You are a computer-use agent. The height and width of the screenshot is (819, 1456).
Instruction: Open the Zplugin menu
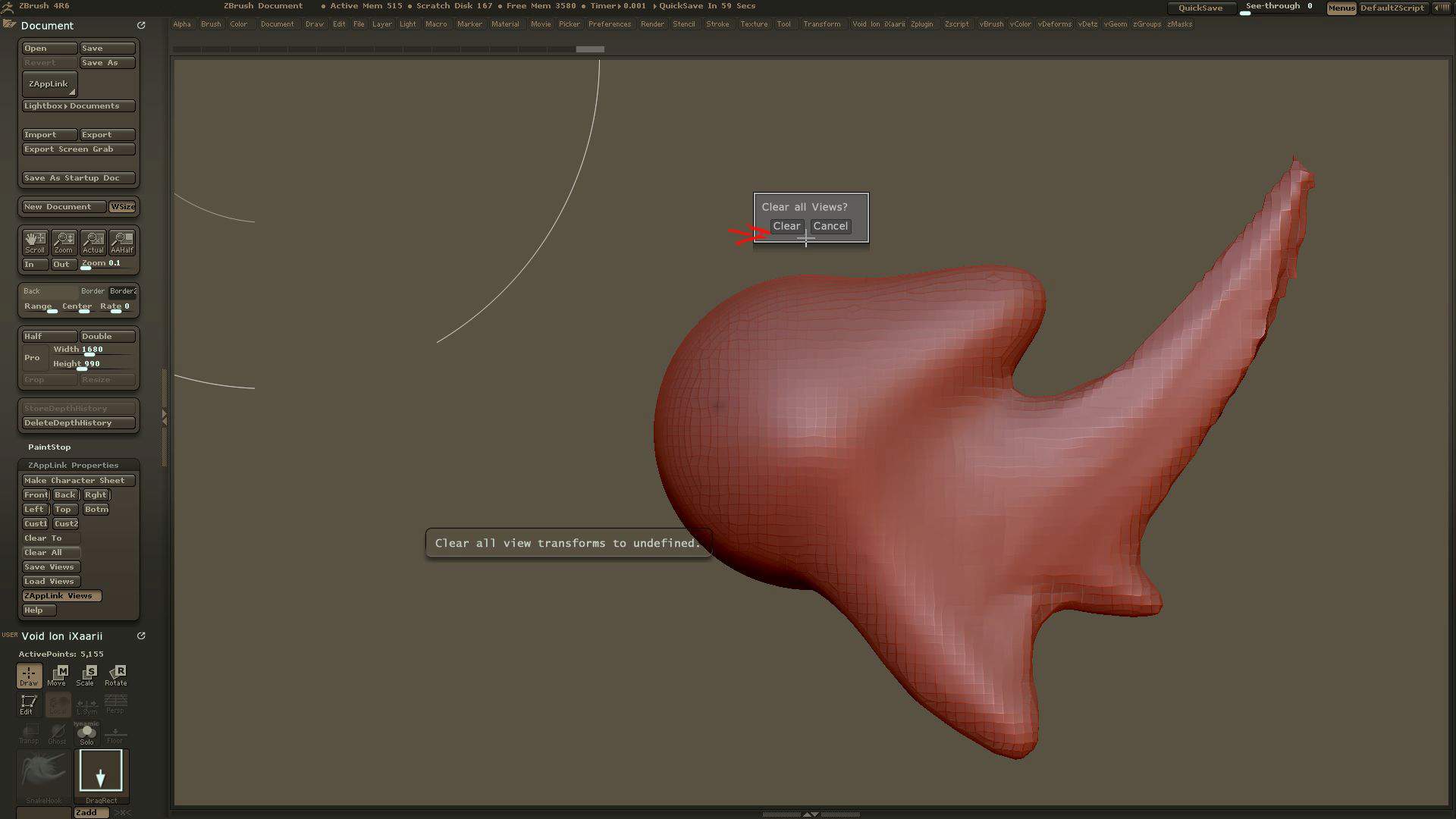click(921, 24)
